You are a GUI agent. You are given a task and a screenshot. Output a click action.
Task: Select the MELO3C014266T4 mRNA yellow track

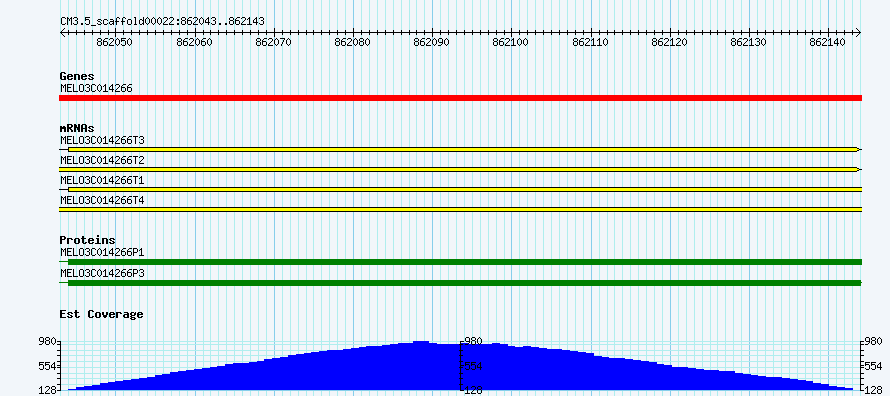460,210
